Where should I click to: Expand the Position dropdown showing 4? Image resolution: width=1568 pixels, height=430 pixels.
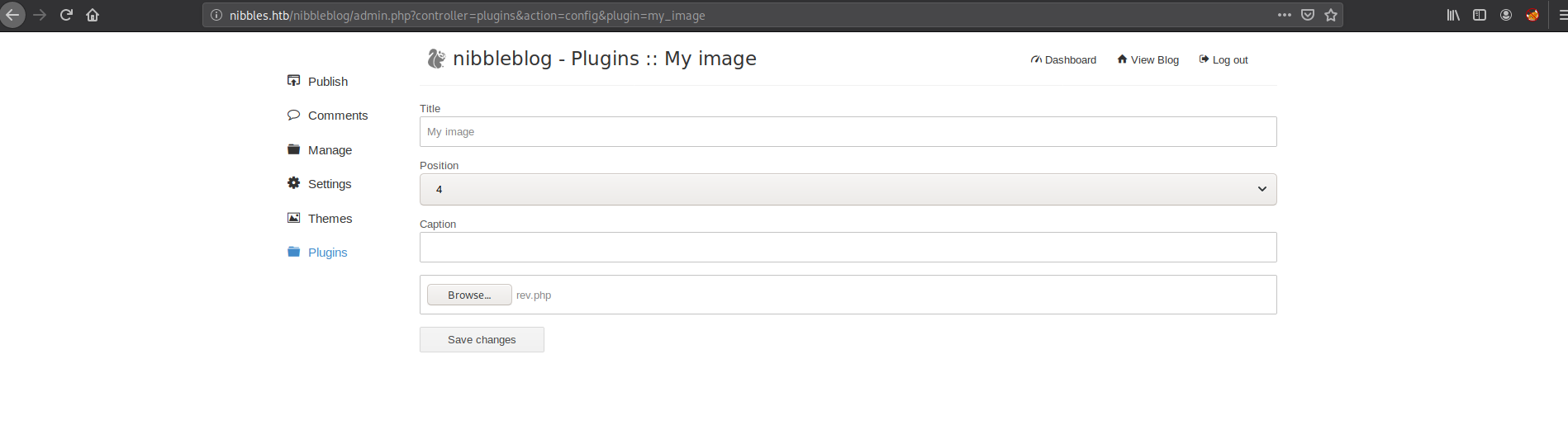[848, 189]
